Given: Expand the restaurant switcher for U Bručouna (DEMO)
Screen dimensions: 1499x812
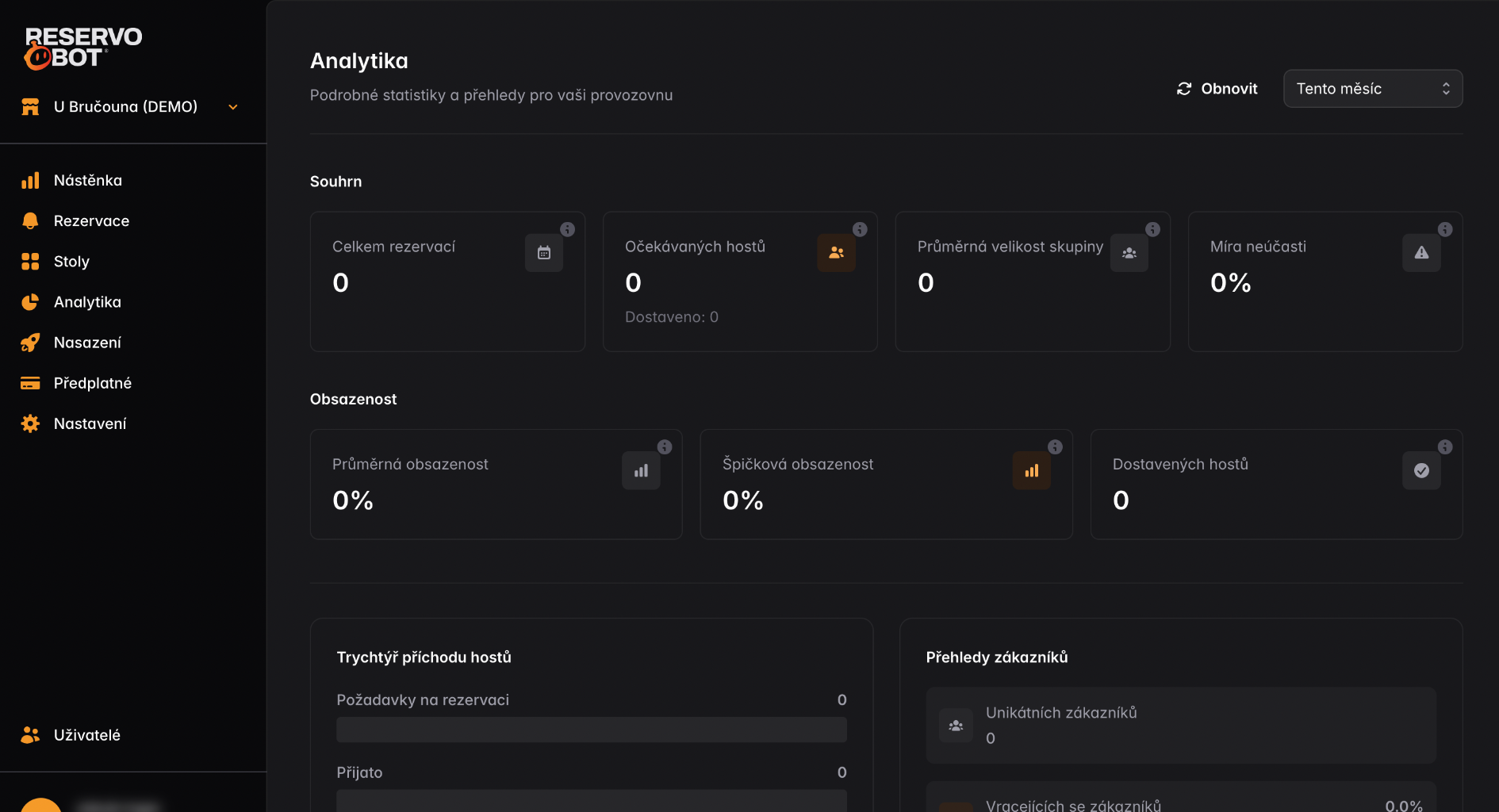Looking at the screenshot, I should click(x=232, y=106).
